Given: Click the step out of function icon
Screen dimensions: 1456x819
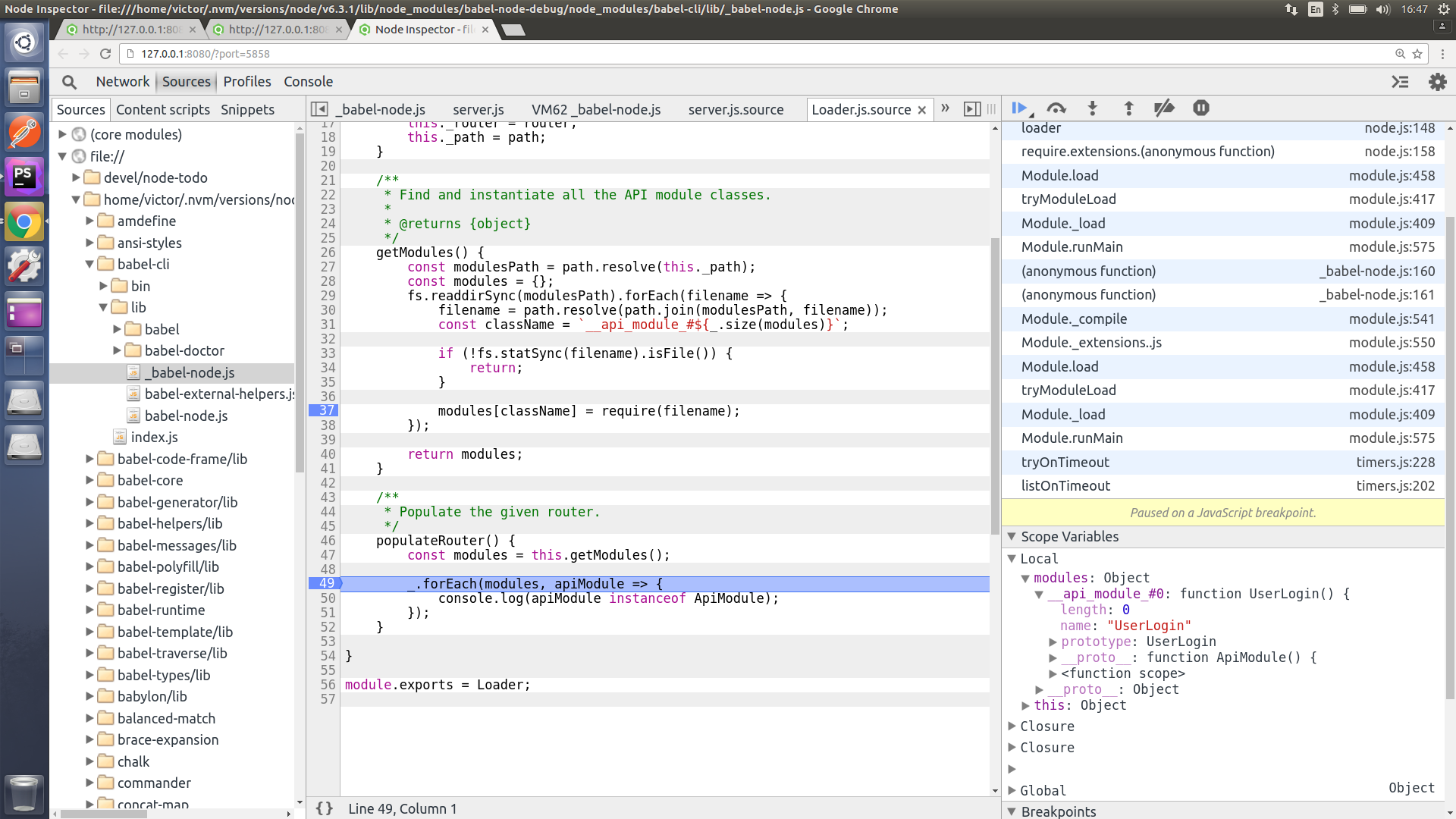Looking at the screenshot, I should point(1128,108).
